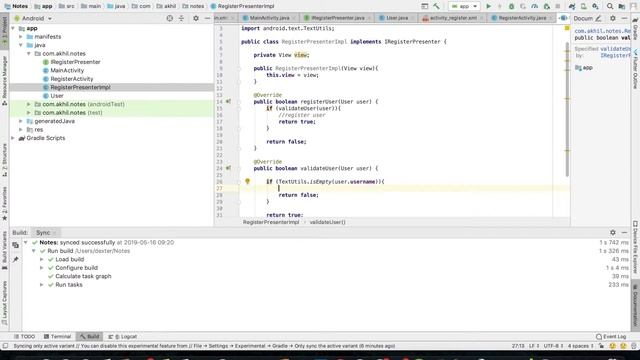Open the AVD Manager icon
The height and width of the screenshot is (360, 640).
tap(584, 6)
